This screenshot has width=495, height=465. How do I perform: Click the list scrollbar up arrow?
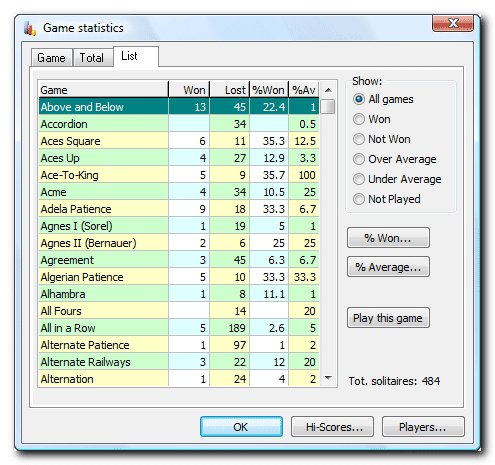(x=328, y=90)
